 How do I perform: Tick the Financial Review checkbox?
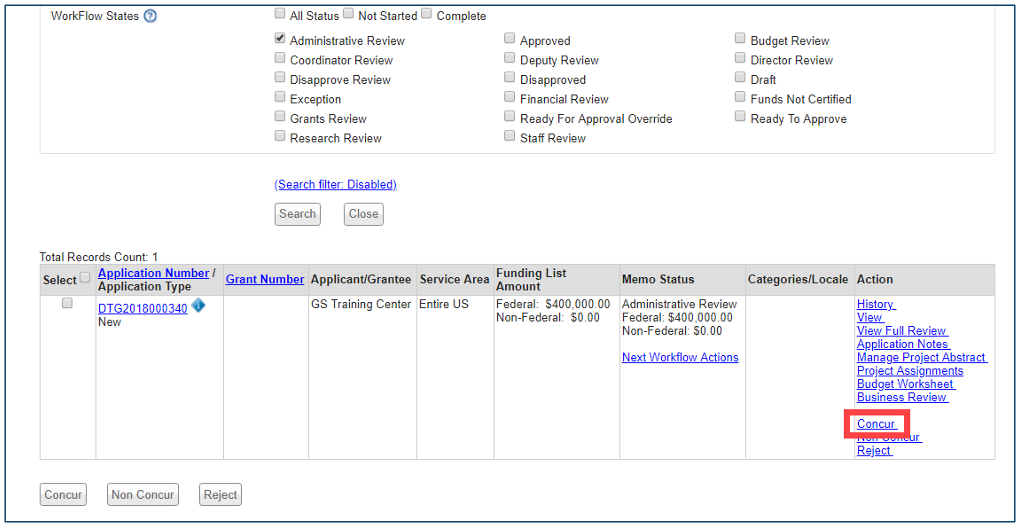510,98
